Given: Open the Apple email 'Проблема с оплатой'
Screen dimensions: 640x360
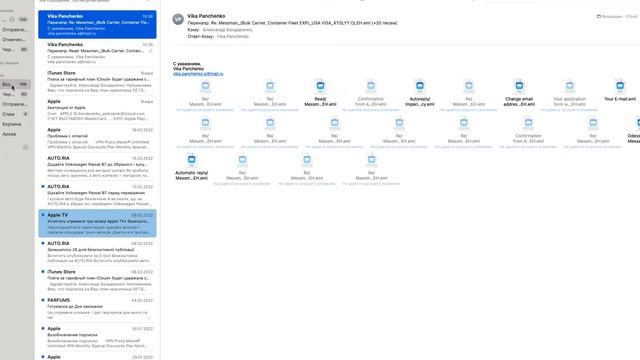Looking at the screenshot, I should (97, 138).
